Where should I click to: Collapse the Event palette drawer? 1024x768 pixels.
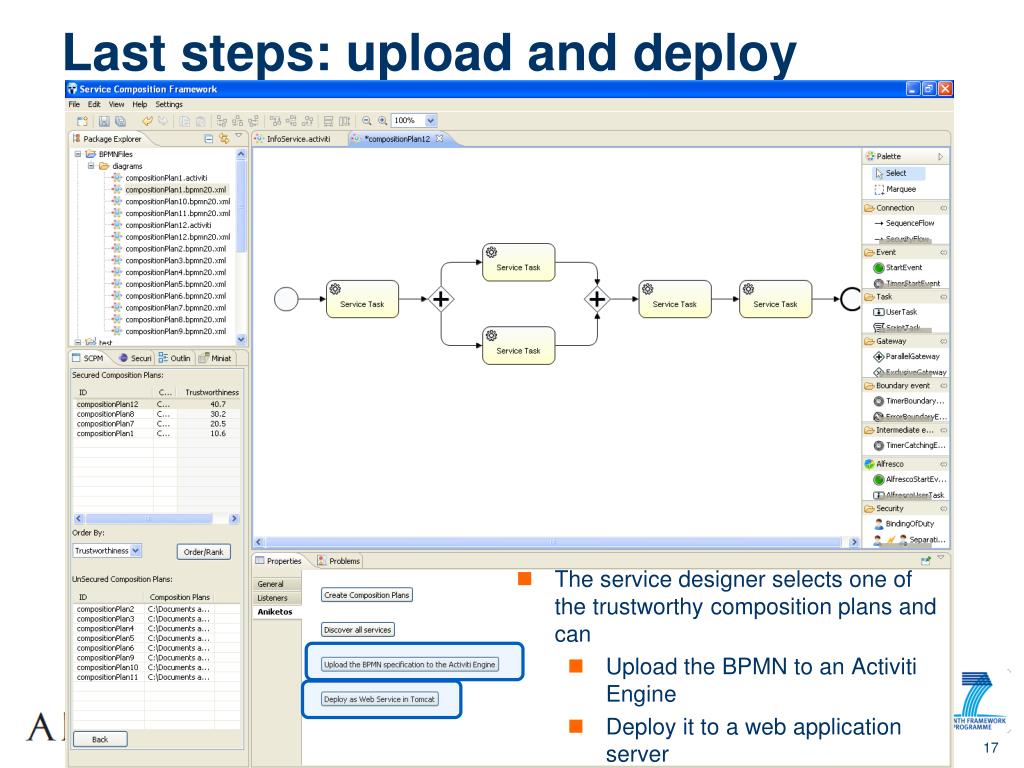coord(943,252)
